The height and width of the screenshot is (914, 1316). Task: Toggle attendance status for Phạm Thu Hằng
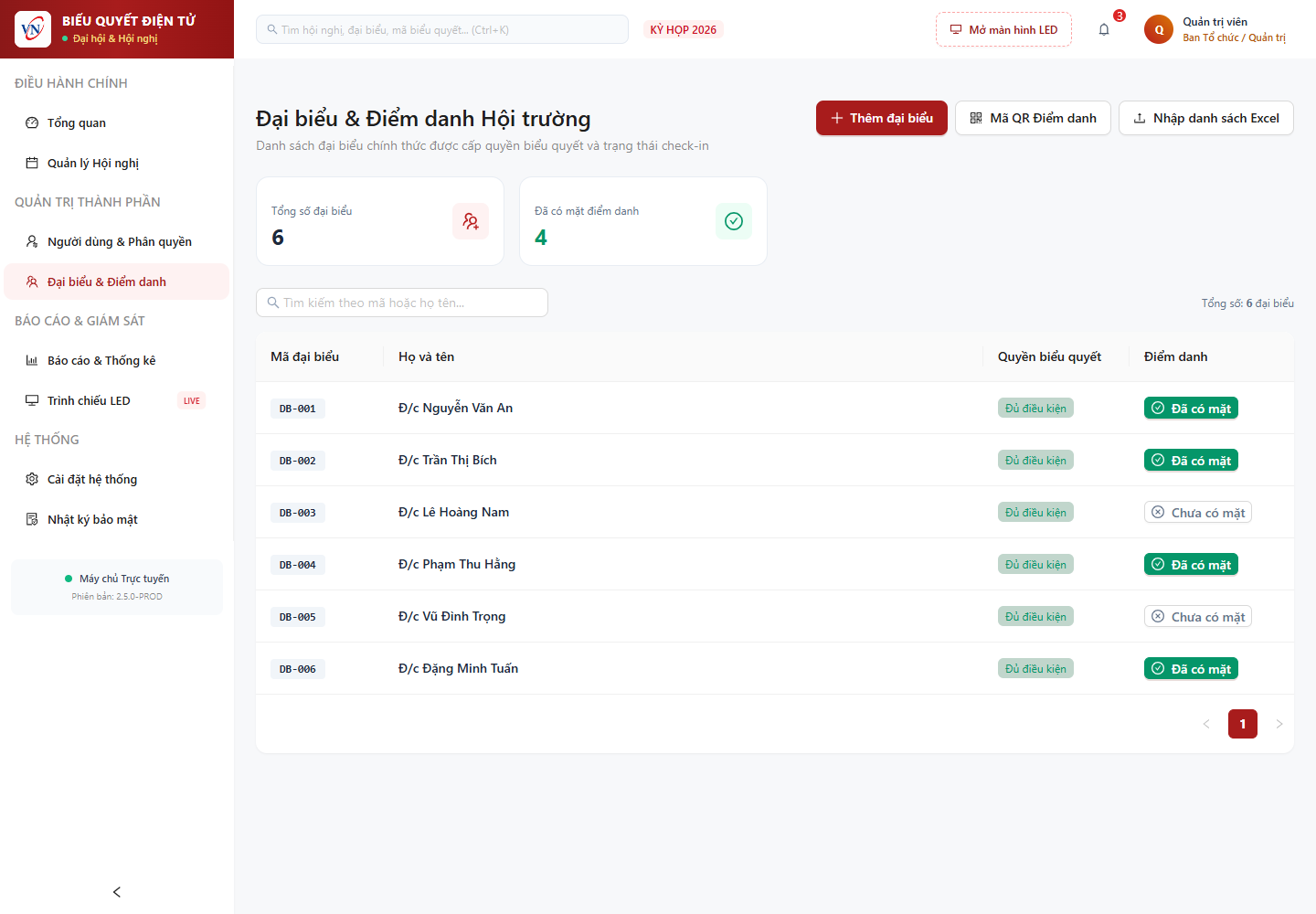tap(1191, 564)
